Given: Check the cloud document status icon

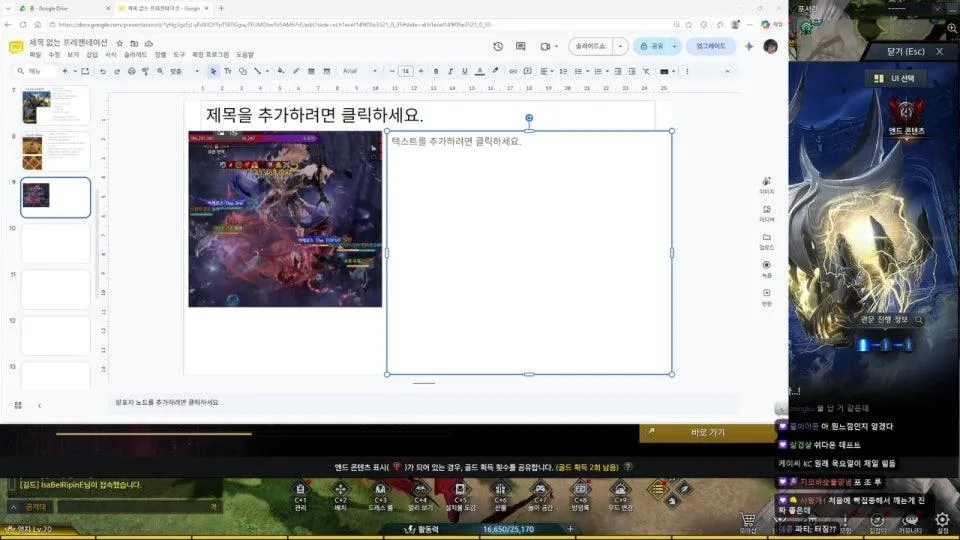Looking at the screenshot, I should tap(149, 43).
